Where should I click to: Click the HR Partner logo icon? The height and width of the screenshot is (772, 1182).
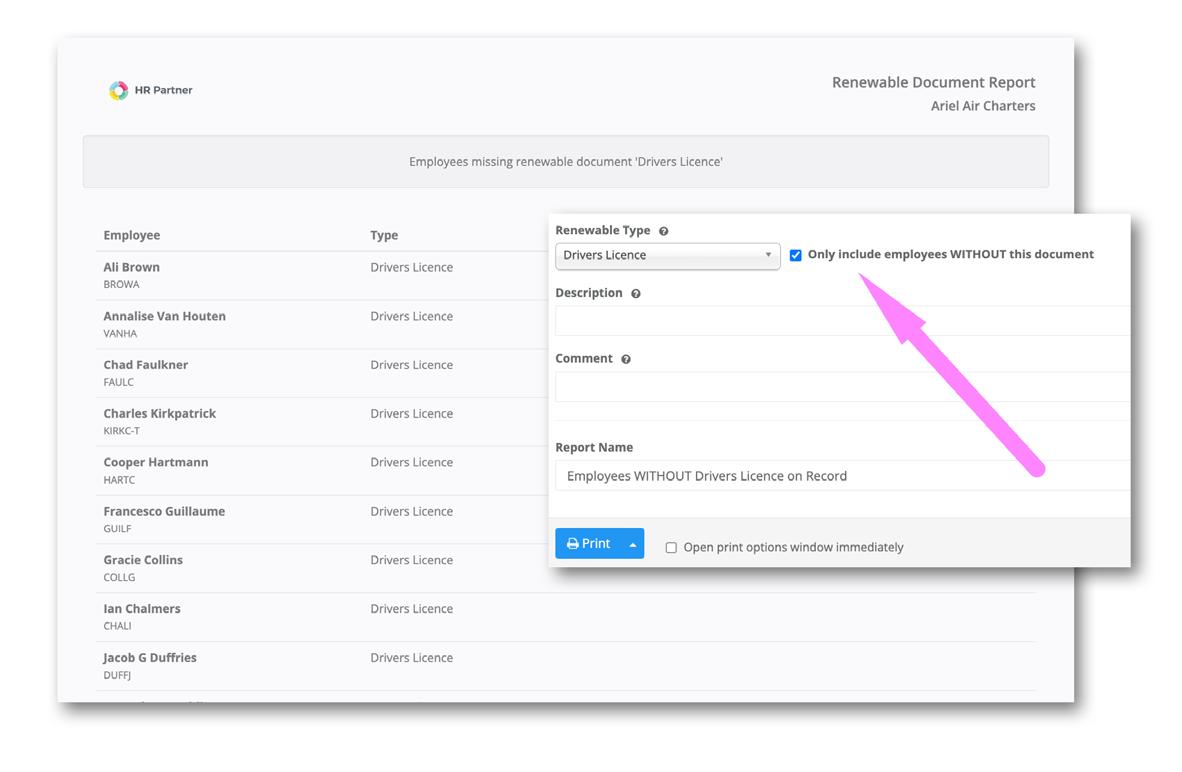[x=118, y=91]
